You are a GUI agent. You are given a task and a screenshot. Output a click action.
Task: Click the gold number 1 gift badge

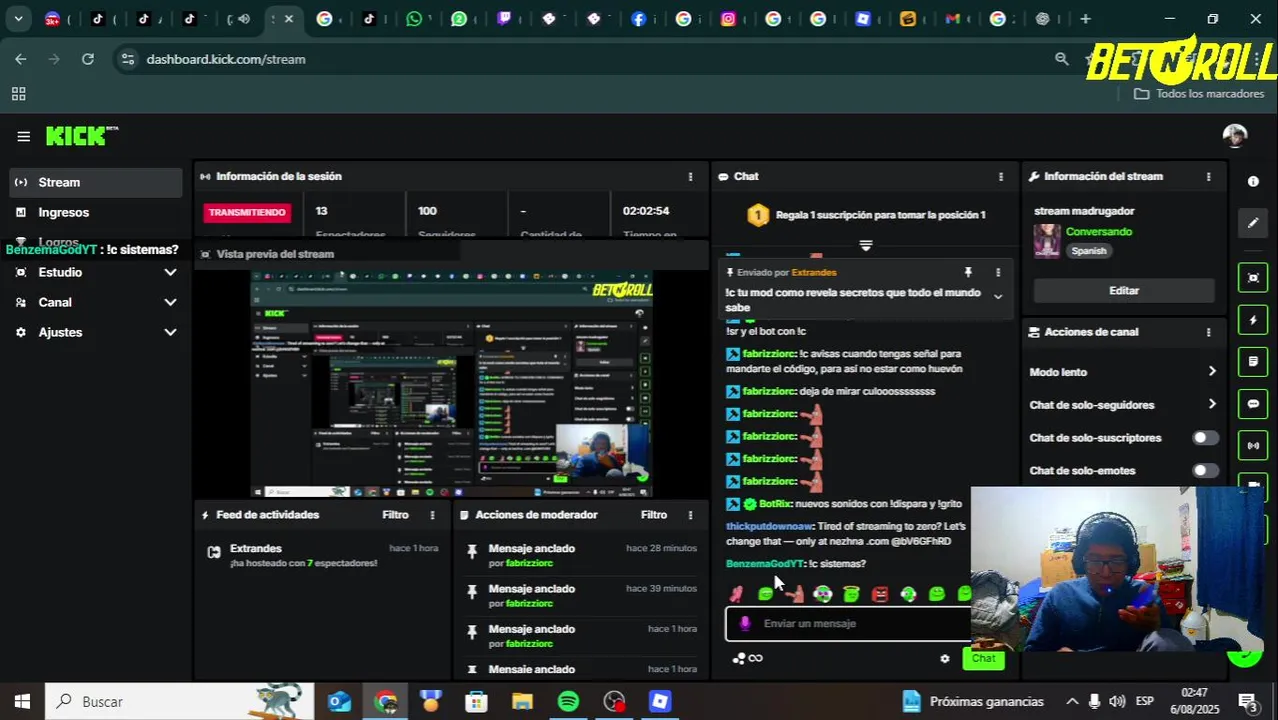click(x=758, y=215)
